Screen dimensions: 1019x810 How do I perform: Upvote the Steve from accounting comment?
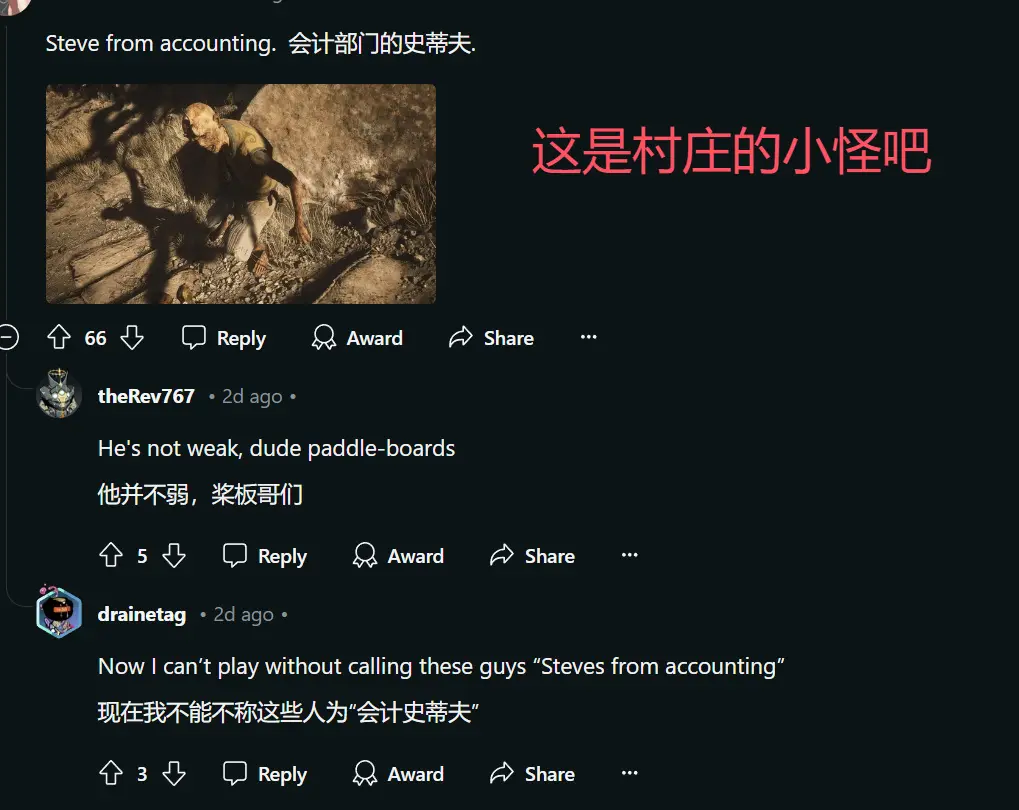(59, 337)
